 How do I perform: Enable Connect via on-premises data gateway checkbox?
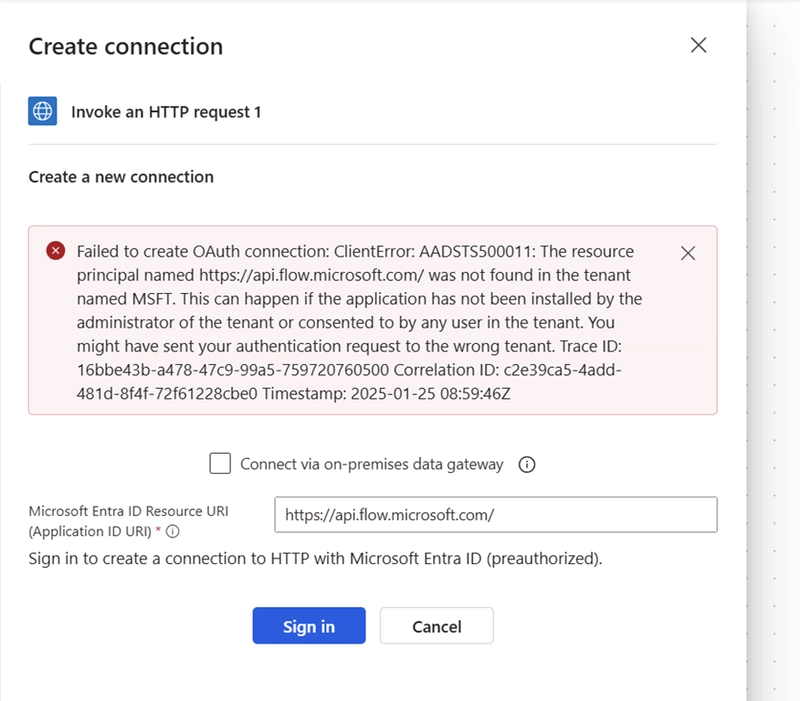click(220, 463)
